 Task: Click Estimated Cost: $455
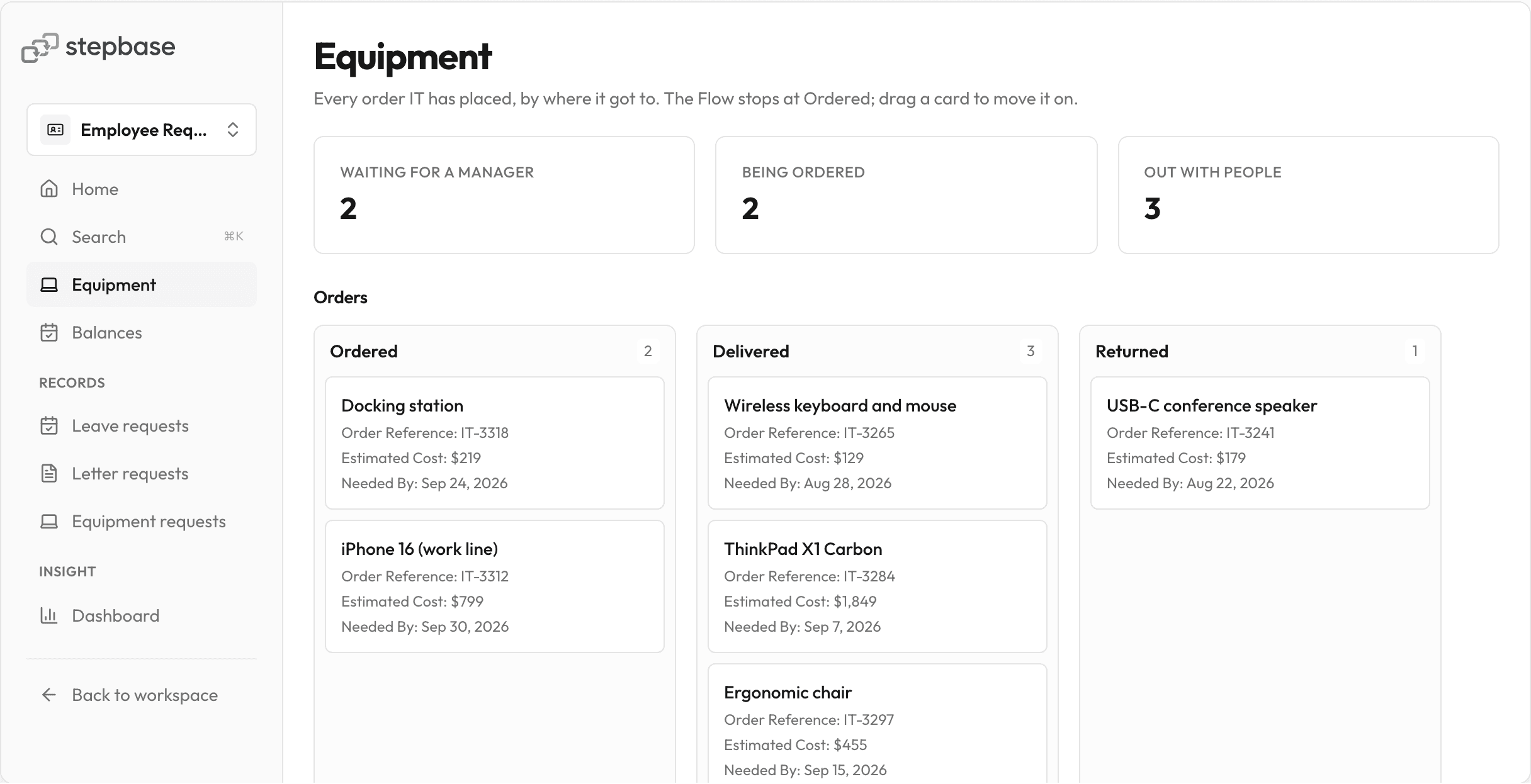pyautogui.click(x=796, y=745)
